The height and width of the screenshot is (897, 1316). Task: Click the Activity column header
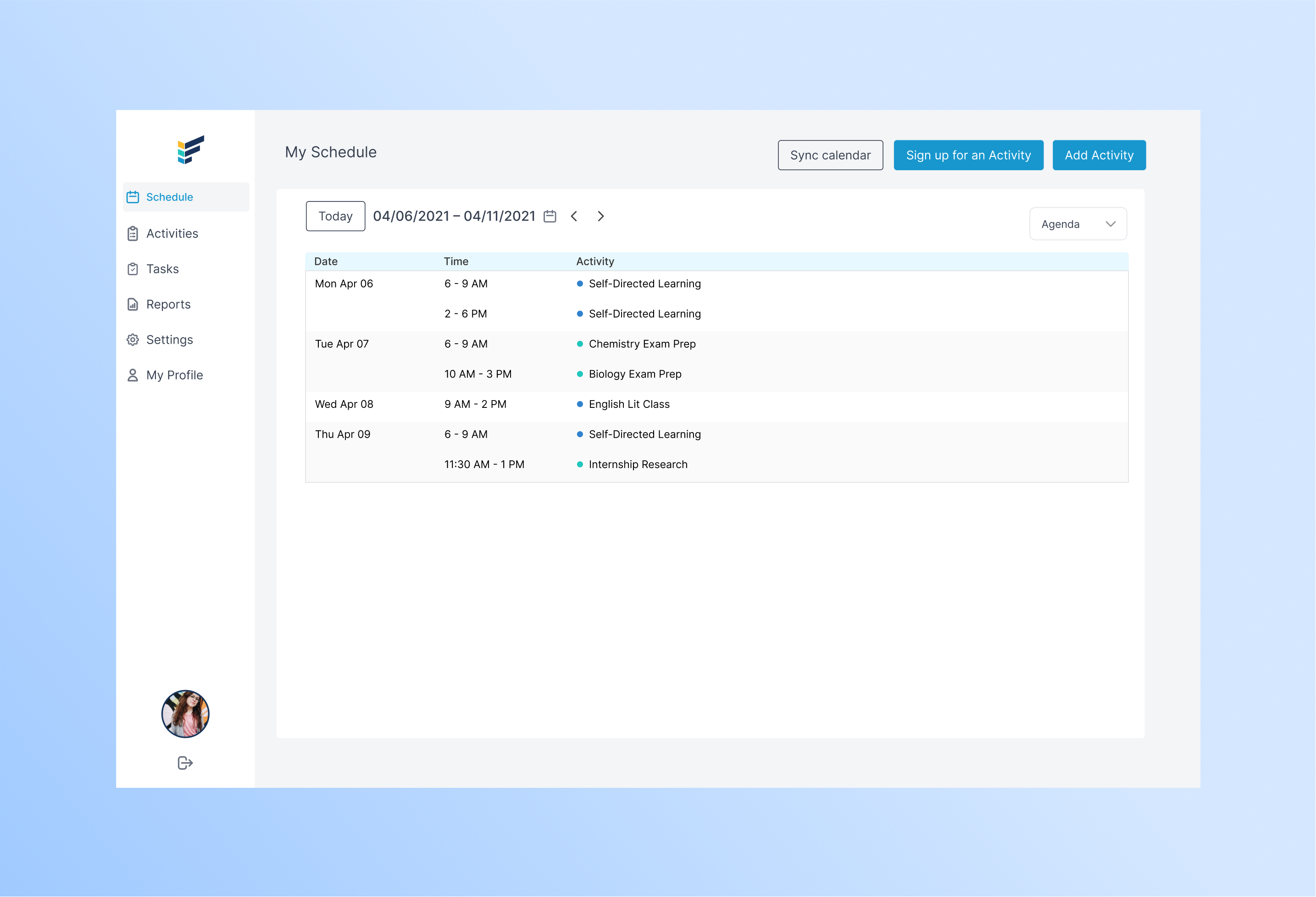pos(595,262)
